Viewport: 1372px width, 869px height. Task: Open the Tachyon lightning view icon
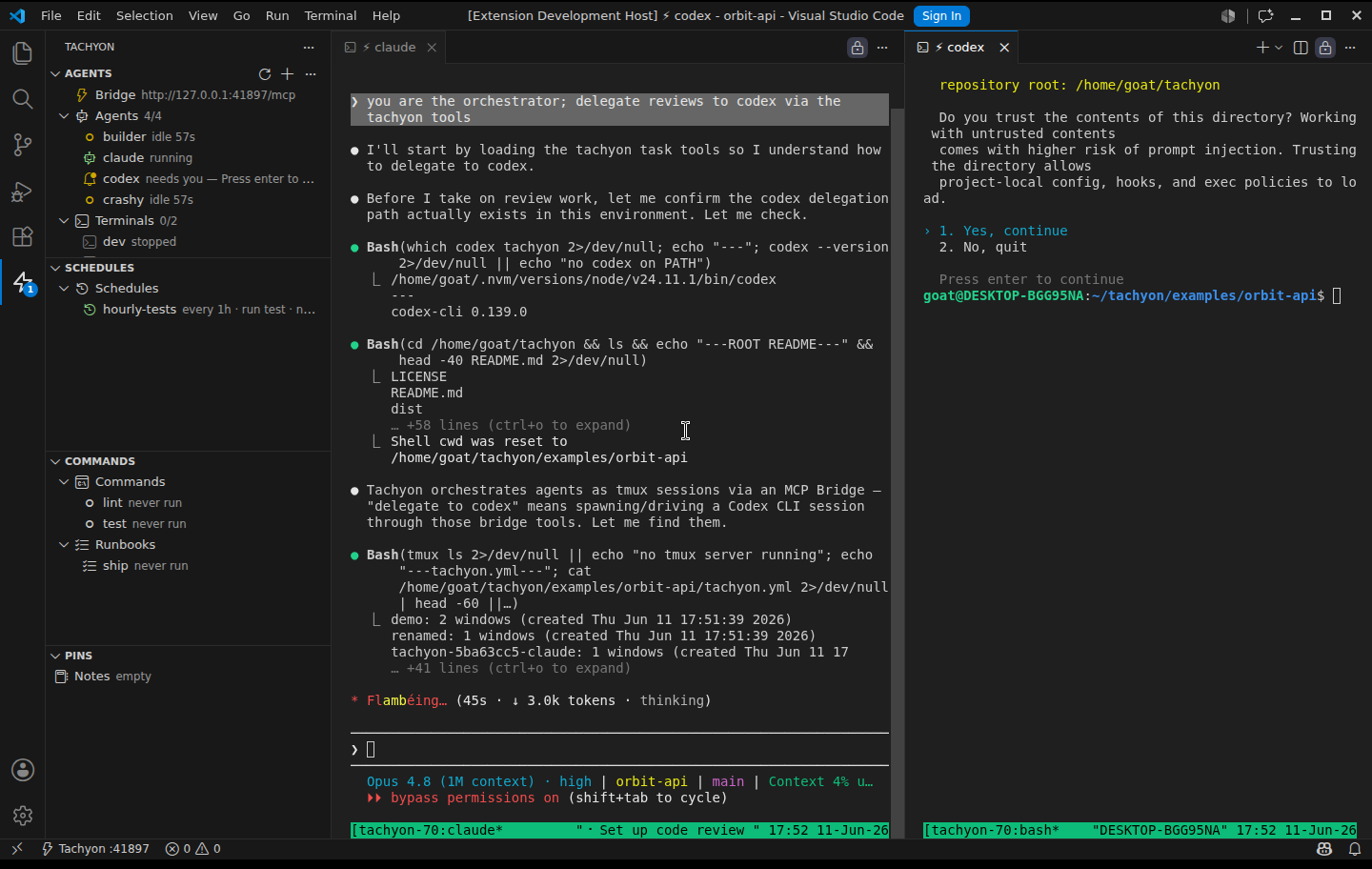point(22,282)
